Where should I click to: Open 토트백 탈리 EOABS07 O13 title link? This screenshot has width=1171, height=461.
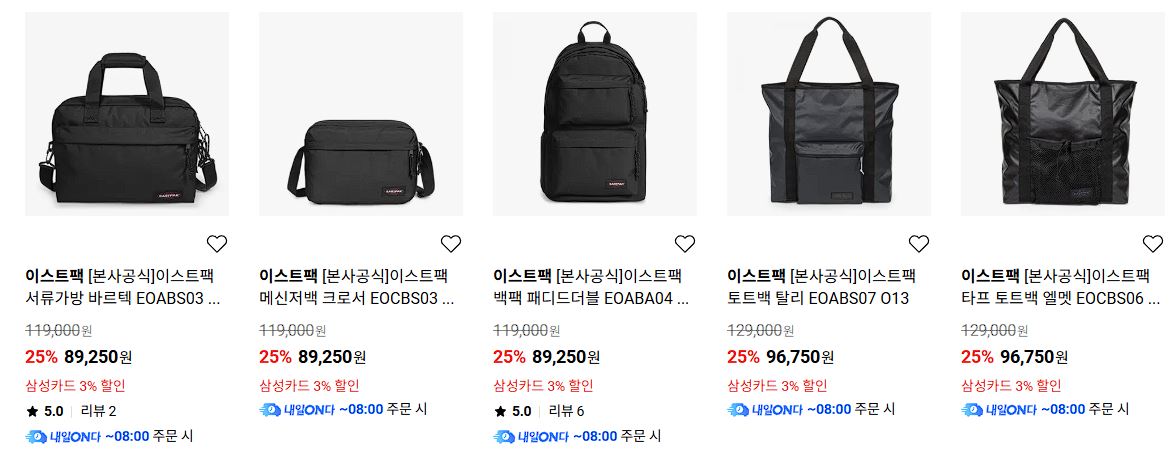pos(821,288)
